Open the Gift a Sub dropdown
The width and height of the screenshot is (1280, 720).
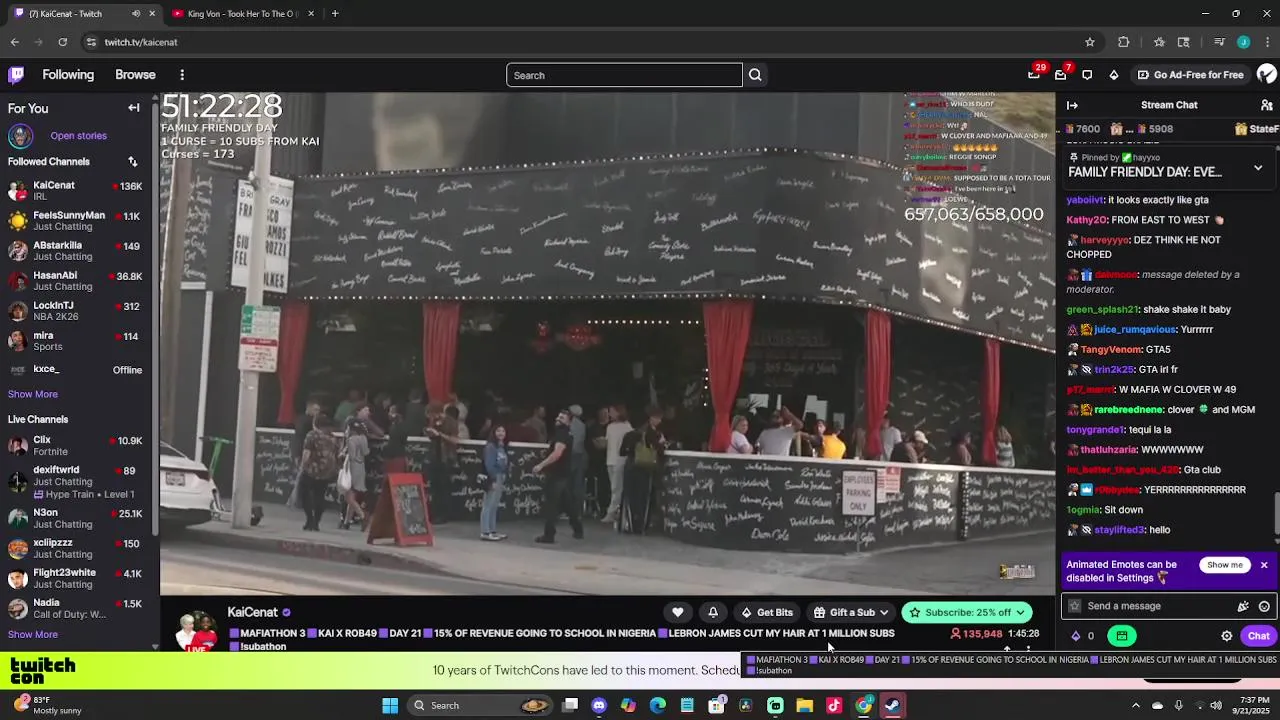click(x=851, y=612)
